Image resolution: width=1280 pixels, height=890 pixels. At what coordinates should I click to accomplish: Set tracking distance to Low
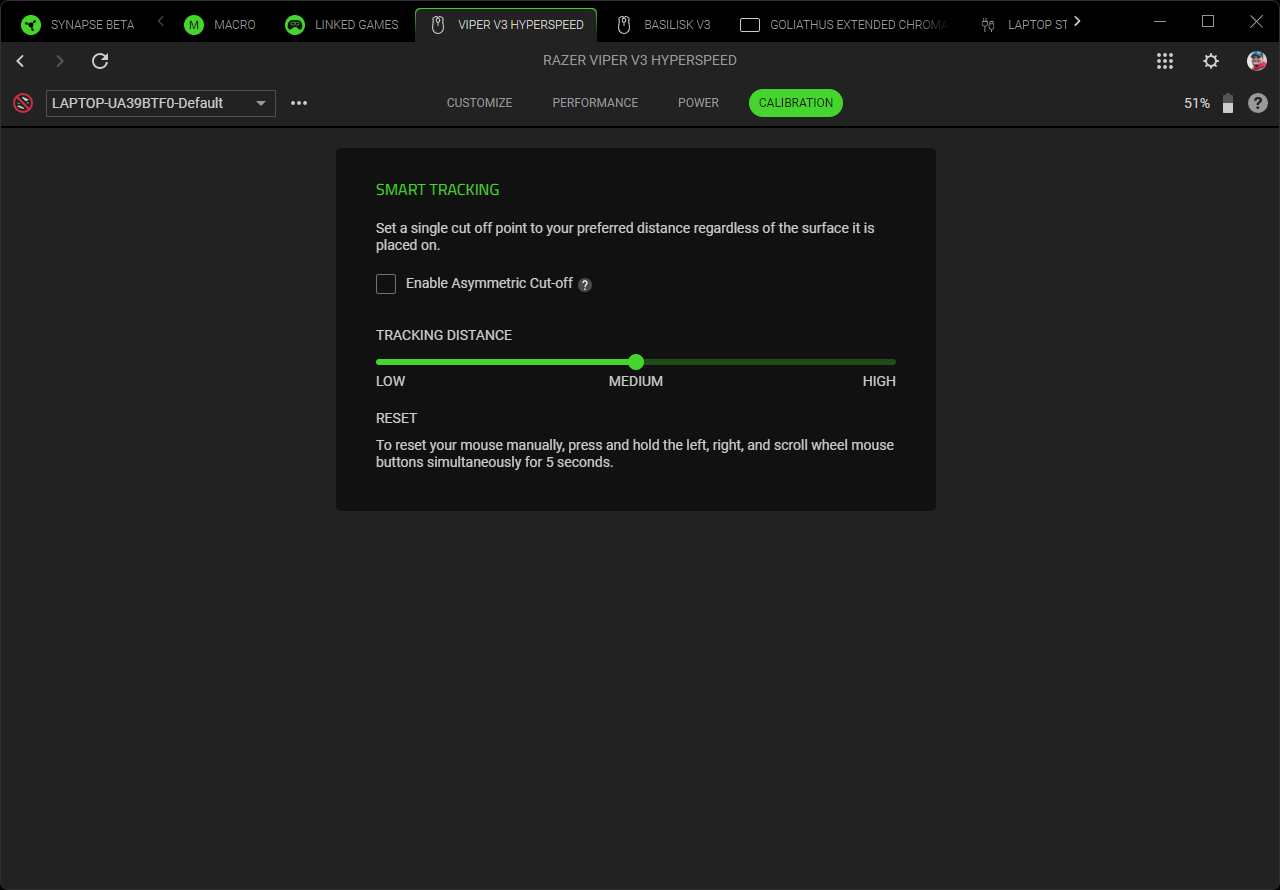tap(391, 381)
